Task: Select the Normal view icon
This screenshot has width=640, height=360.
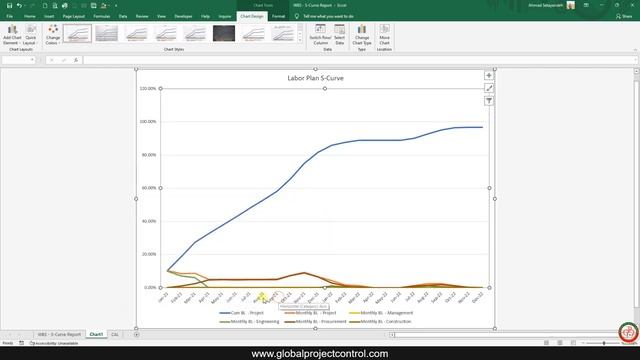Action: pyautogui.click(x=547, y=343)
